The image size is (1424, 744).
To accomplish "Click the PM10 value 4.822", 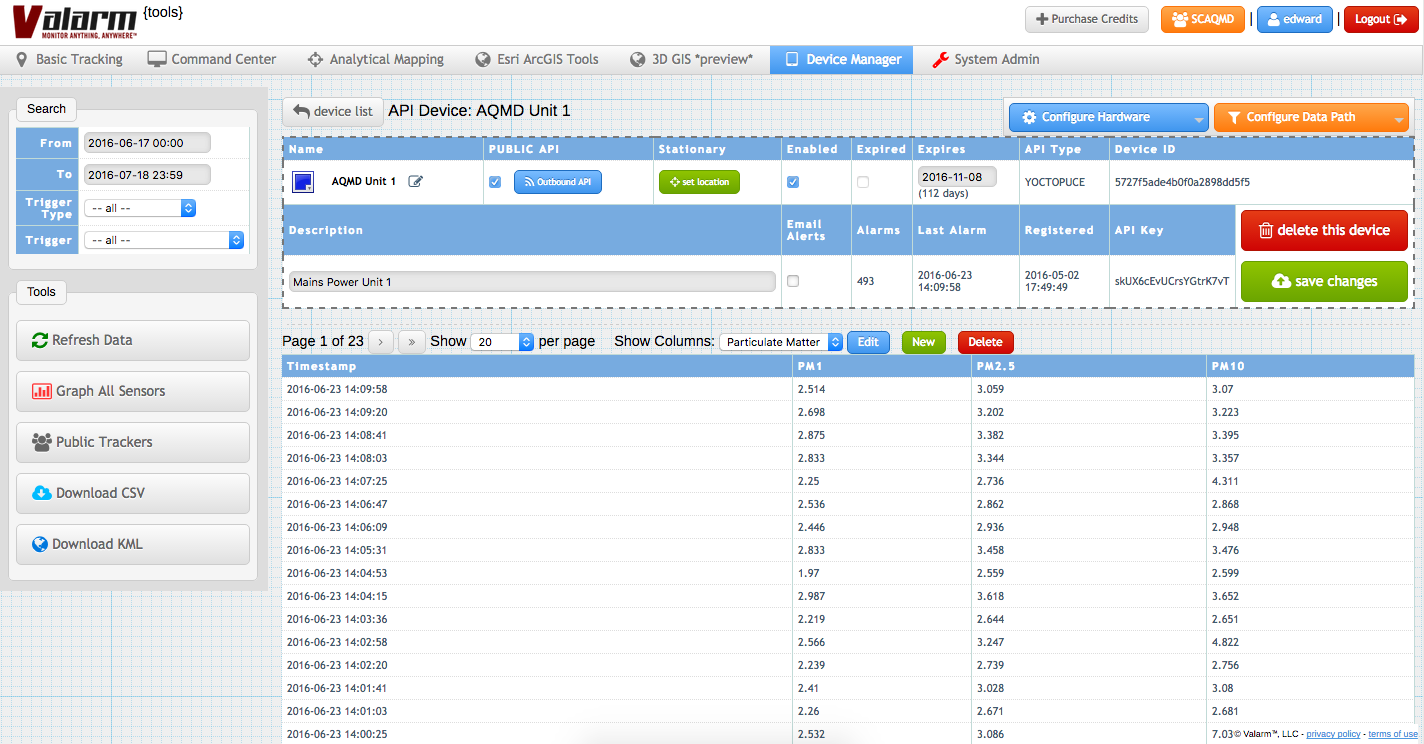I will click(1225, 642).
